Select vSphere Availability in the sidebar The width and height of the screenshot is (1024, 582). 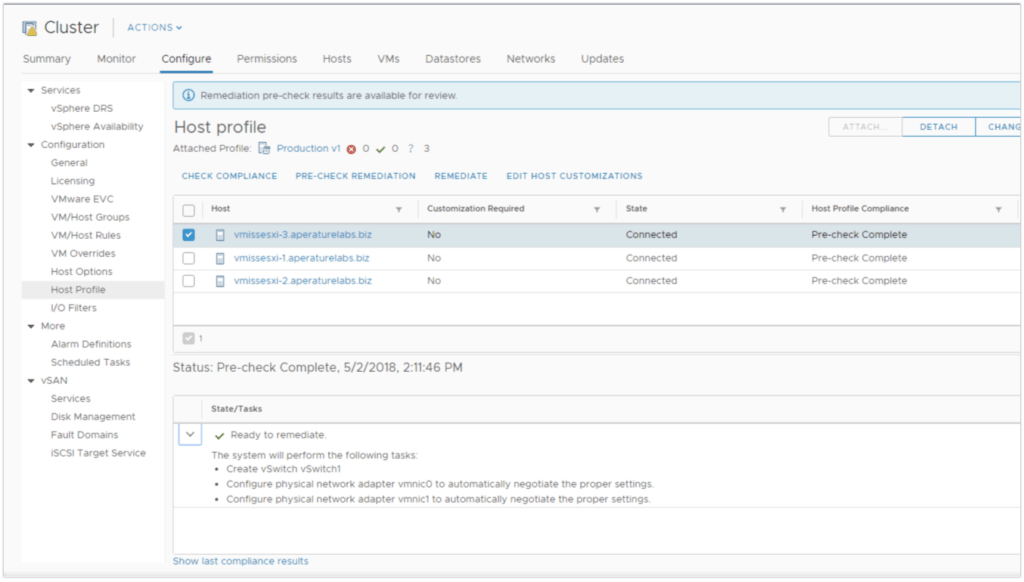coord(97,127)
